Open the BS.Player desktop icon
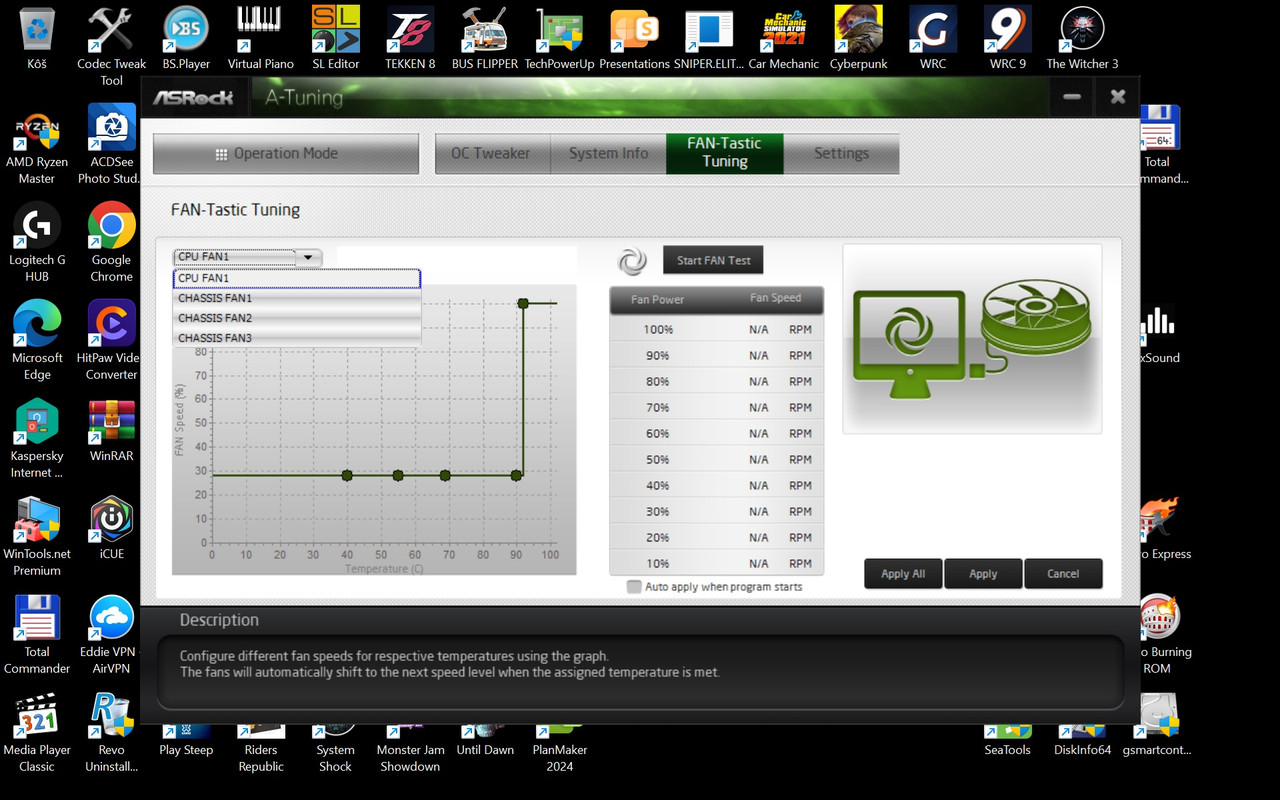 pos(186,38)
